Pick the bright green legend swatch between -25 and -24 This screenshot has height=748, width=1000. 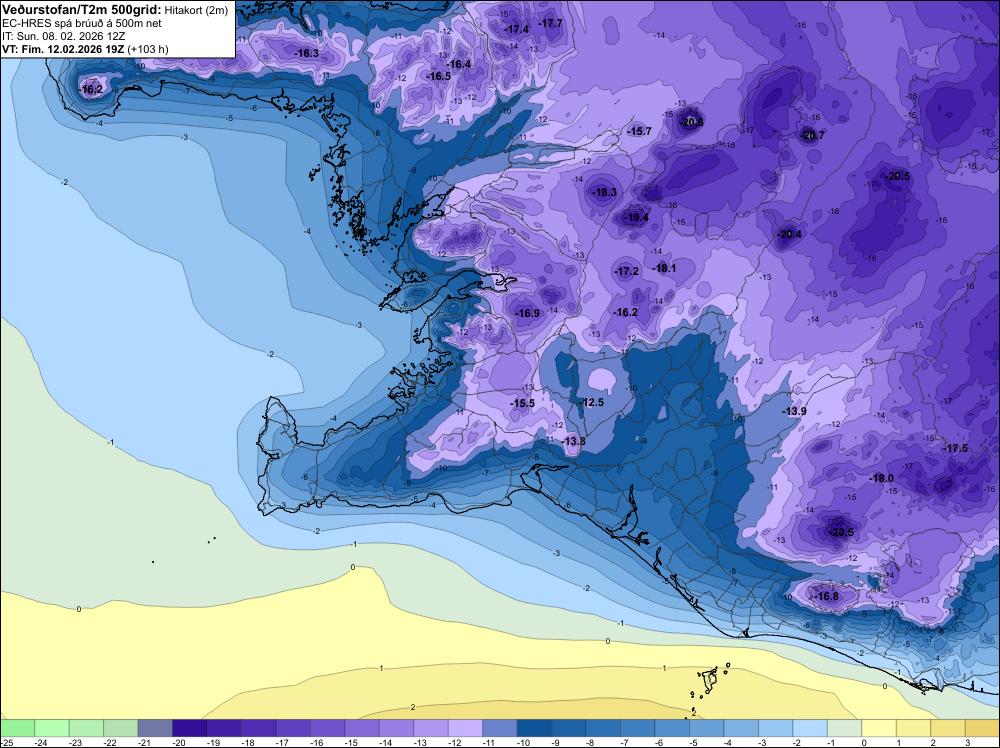tap(17, 728)
